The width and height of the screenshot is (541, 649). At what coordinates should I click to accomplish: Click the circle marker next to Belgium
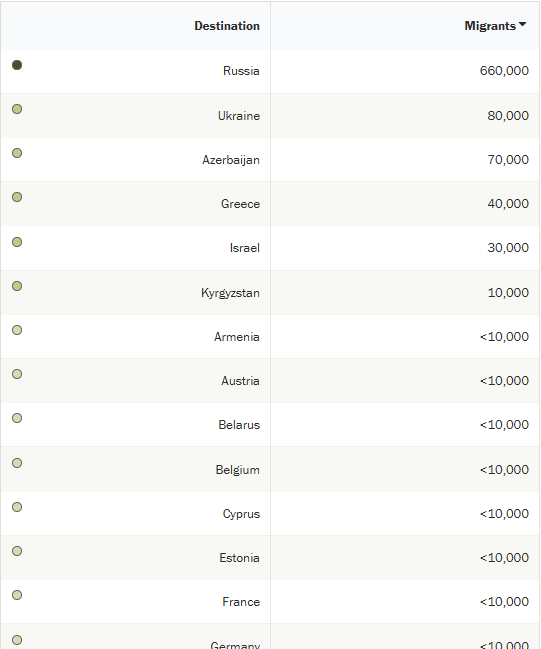tap(17, 463)
